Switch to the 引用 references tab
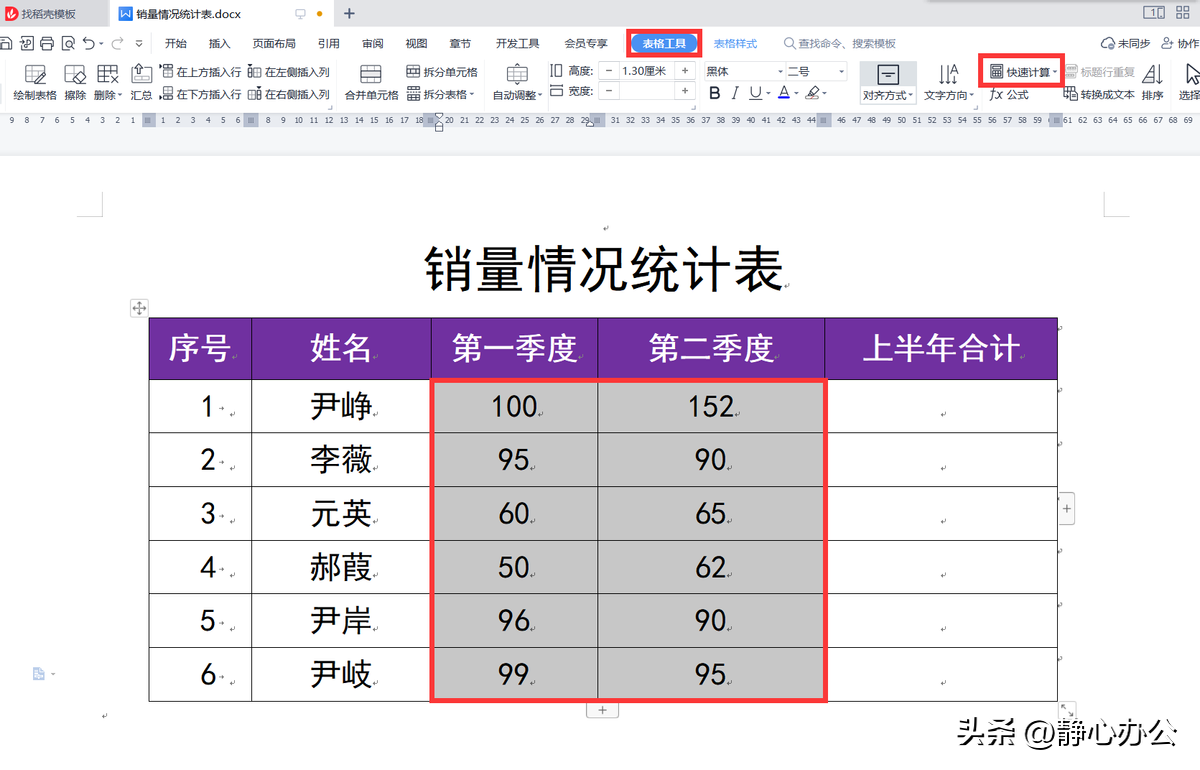The height and width of the screenshot is (770, 1200). click(x=329, y=43)
